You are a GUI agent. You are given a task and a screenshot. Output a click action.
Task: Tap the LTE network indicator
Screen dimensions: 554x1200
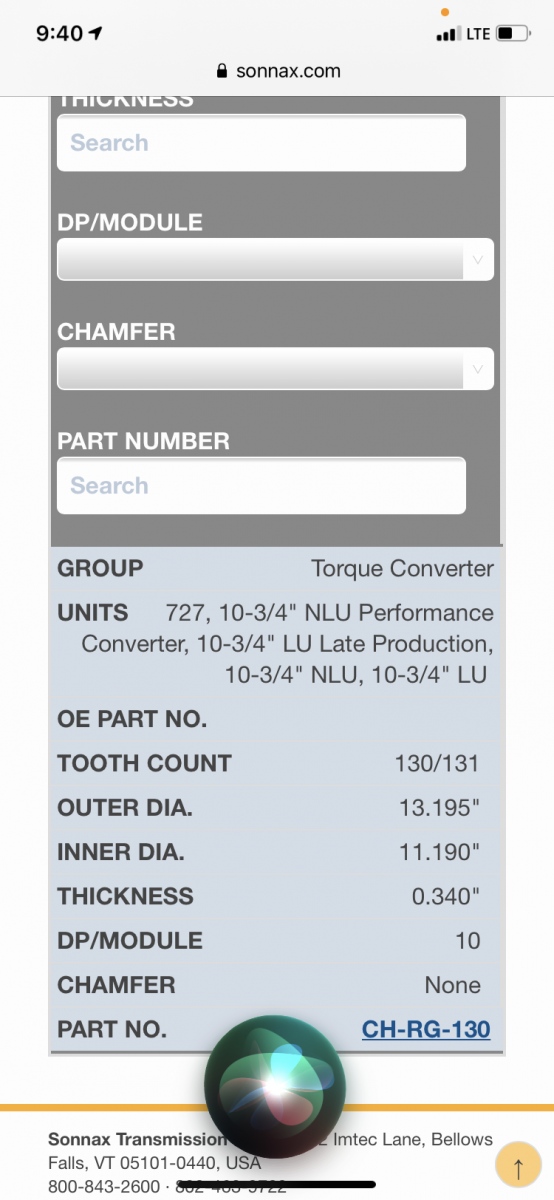(x=478, y=34)
